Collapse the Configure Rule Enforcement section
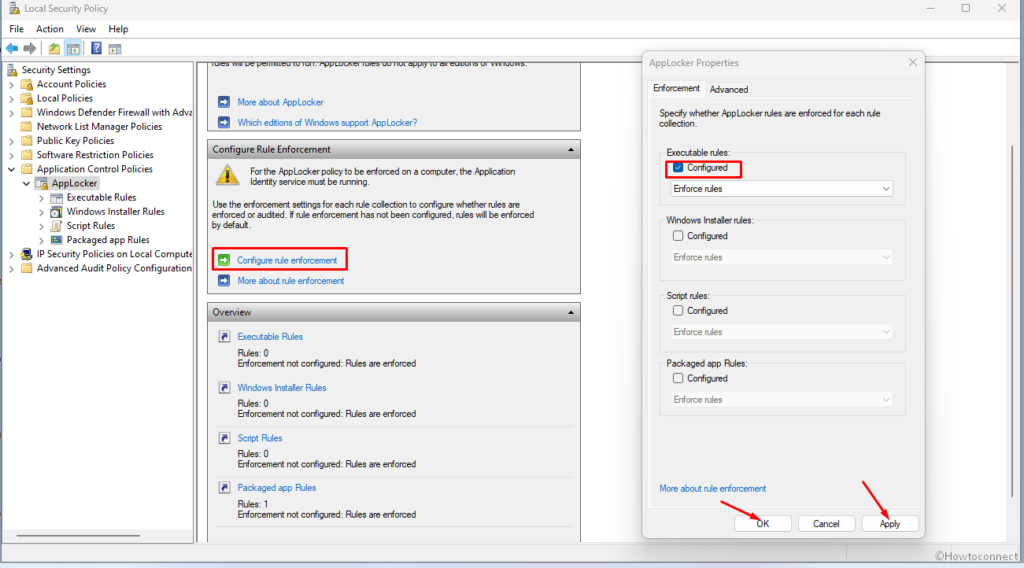The height and width of the screenshot is (568, 1024). tap(571, 150)
